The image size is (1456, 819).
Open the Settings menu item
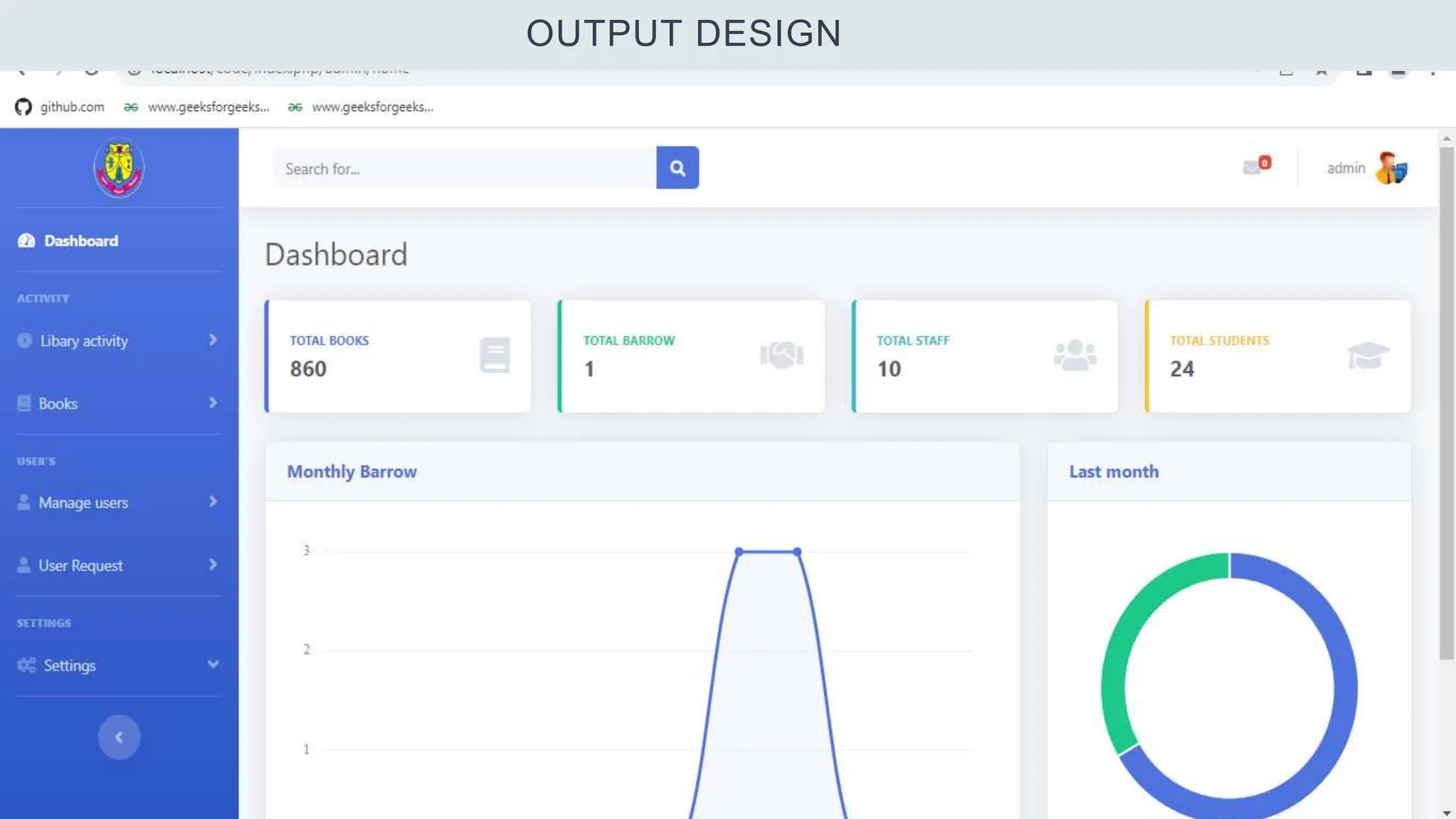click(x=119, y=665)
